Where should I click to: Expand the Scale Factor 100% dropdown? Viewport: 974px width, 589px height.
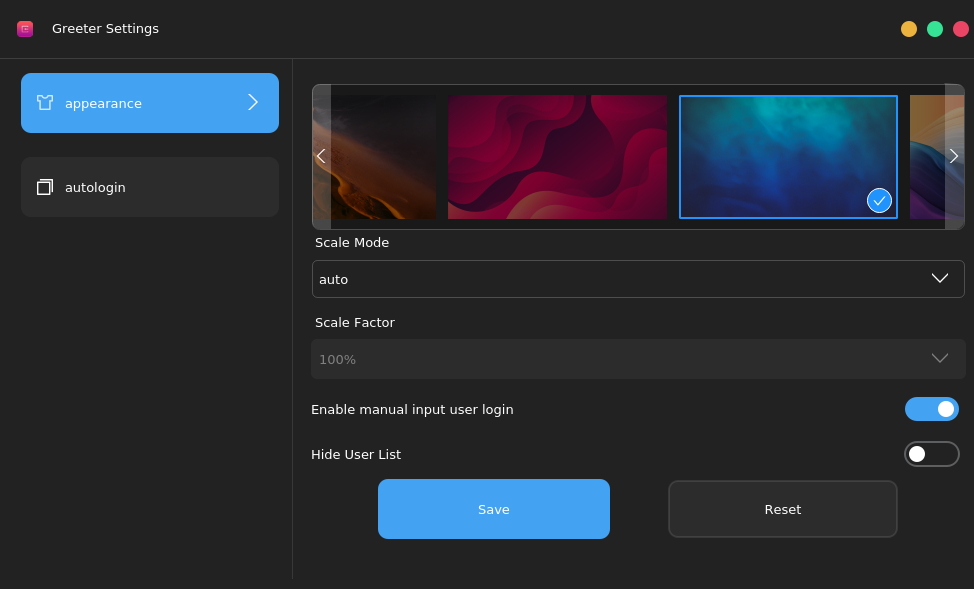[637, 359]
